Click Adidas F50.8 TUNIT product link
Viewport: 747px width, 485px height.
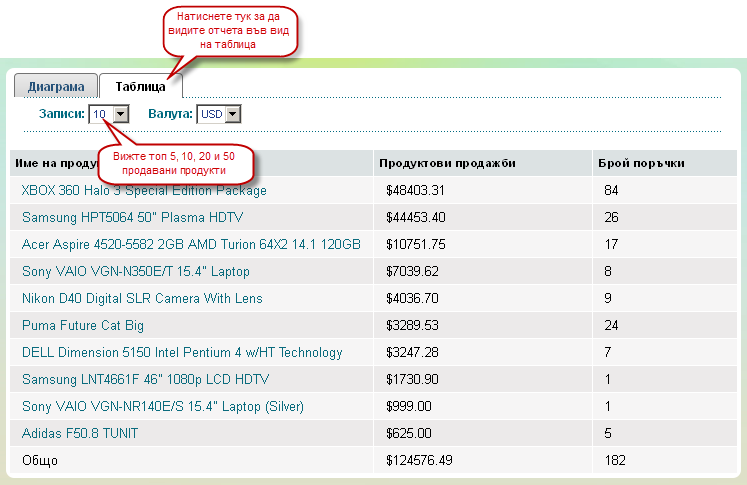click(80, 433)
